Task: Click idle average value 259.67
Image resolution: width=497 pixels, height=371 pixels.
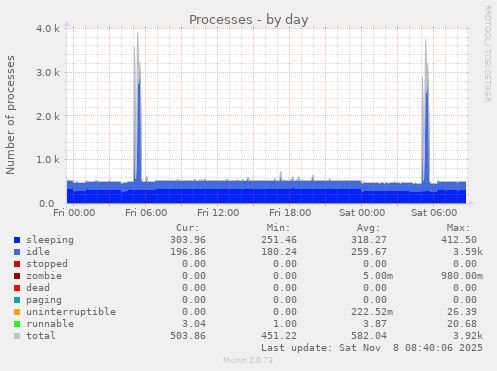Action: coord(369,252)
